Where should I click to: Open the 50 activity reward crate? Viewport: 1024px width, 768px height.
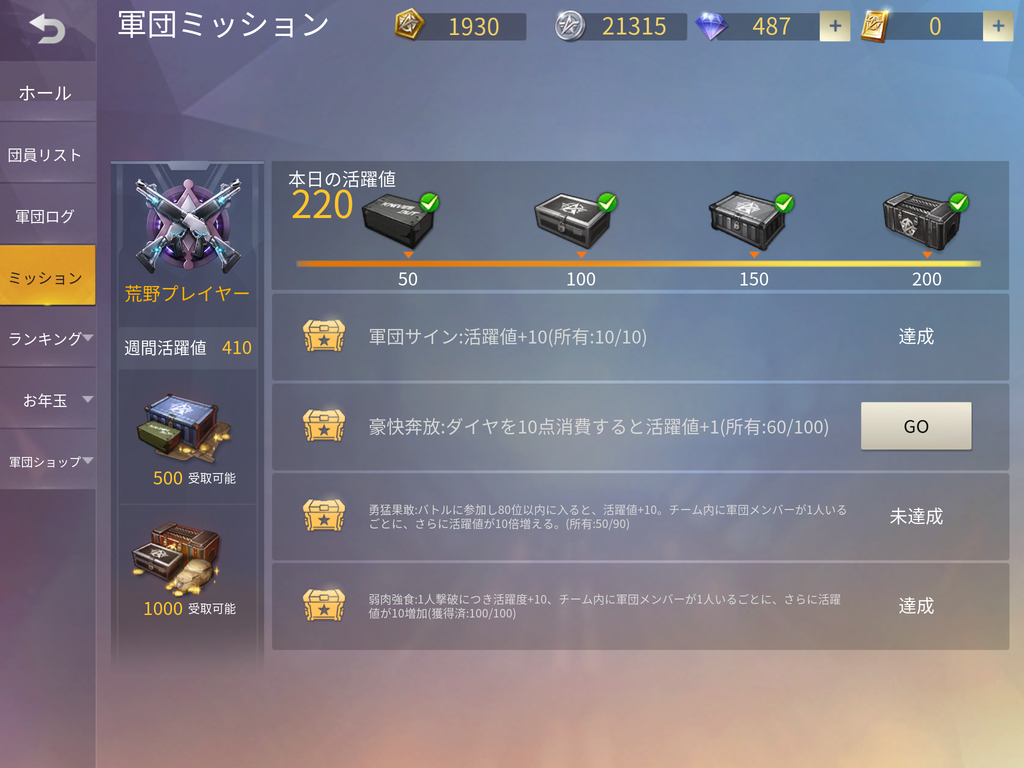[x=400, y=221]
